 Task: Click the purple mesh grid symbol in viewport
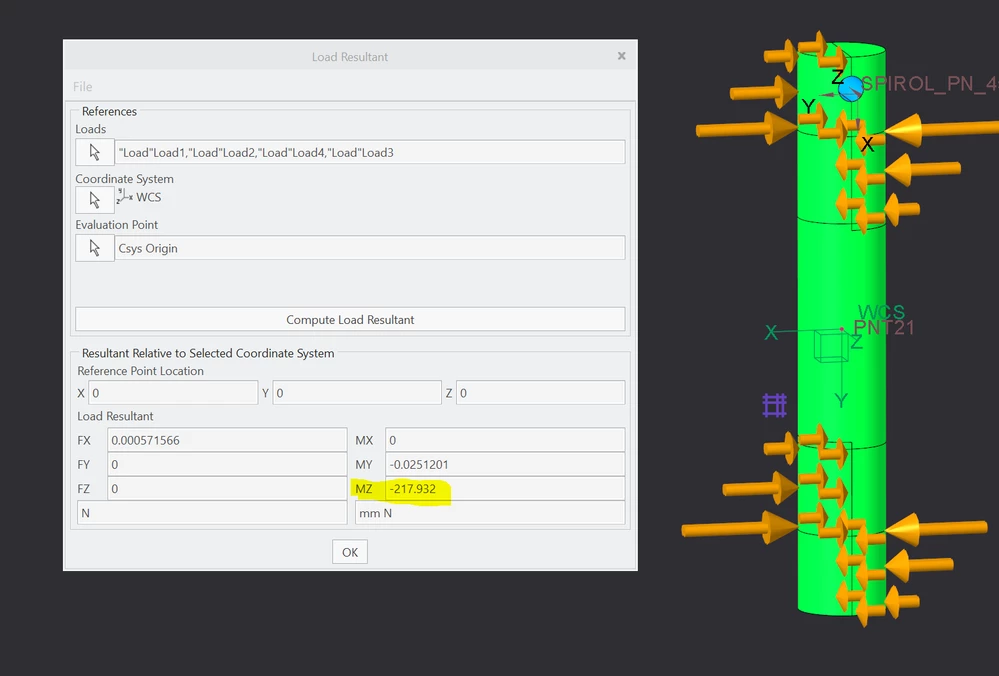pyautogui.click(x=774, y=405)
